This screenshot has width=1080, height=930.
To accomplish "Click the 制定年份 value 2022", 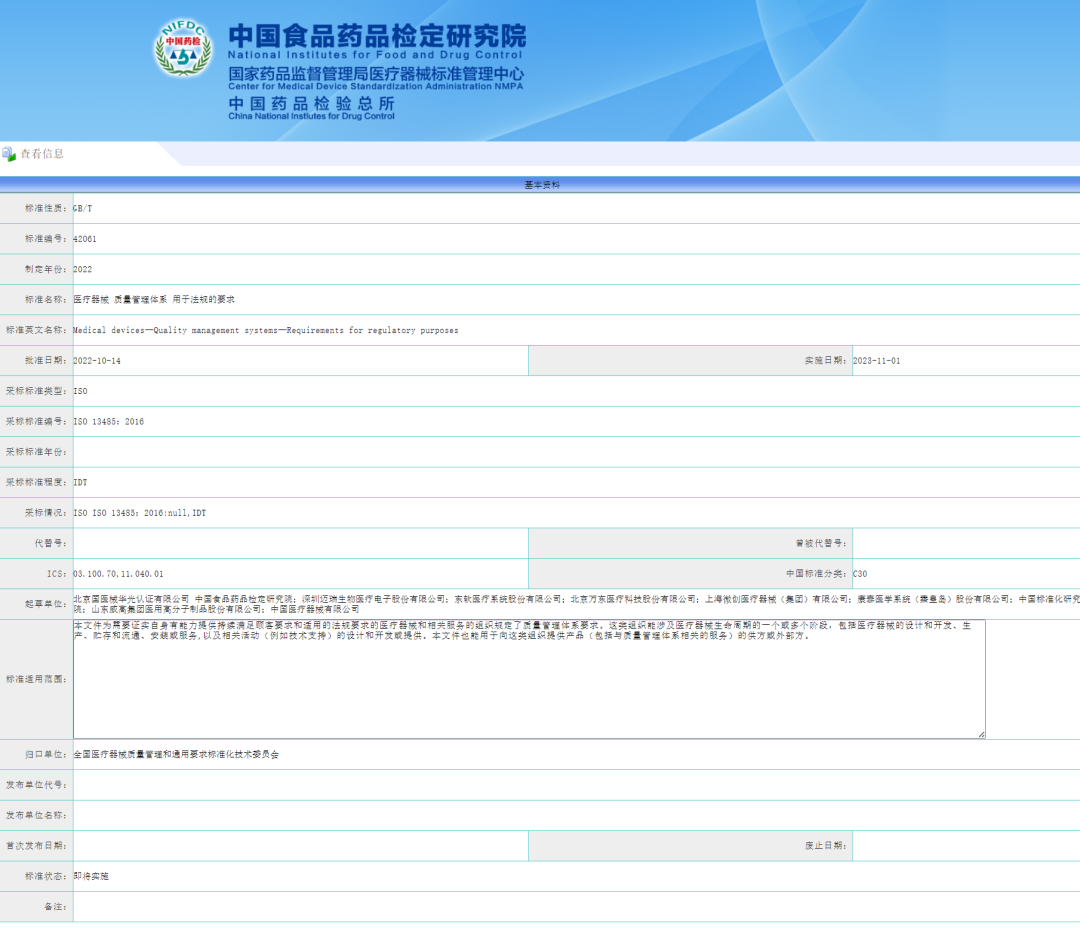I will 83,269.
